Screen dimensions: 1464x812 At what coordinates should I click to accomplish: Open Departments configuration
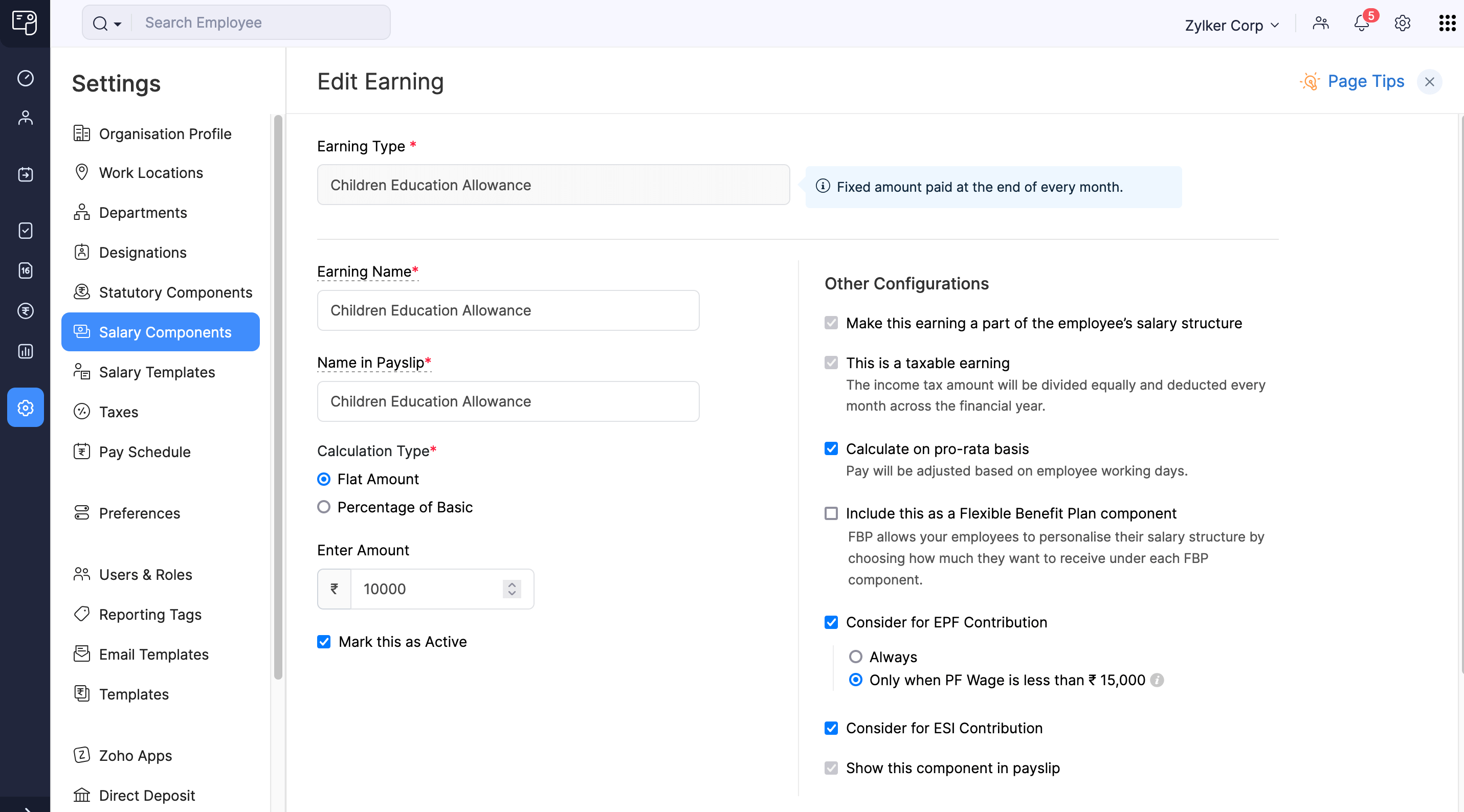tap(143, 212)
